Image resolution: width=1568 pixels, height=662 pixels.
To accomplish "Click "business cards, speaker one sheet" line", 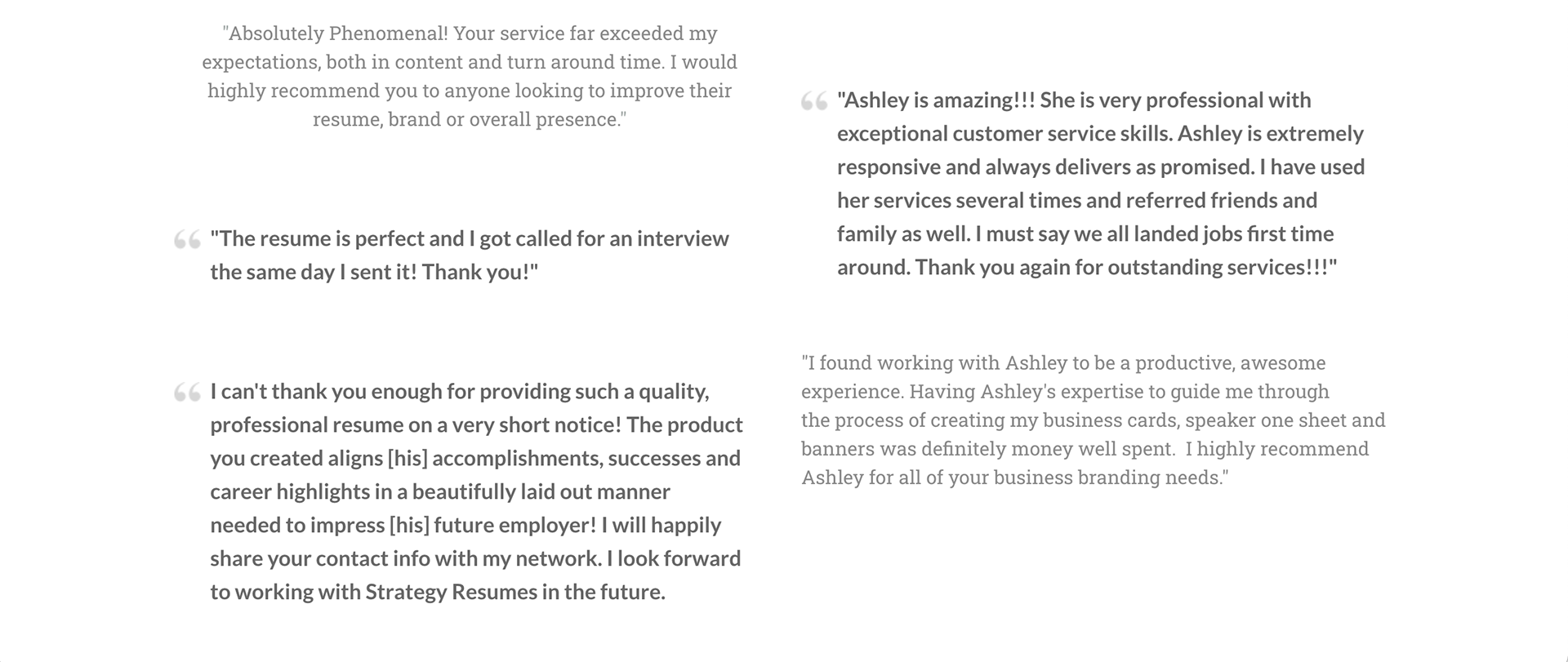I will click(x=1094, y=420).
